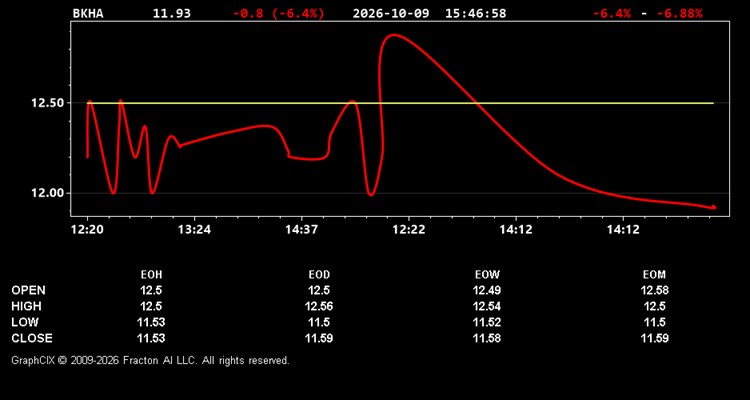Select the 13:24 time axis label
Image resolution: width=750 pixels, height=400 pixels.
coord(194,230)
